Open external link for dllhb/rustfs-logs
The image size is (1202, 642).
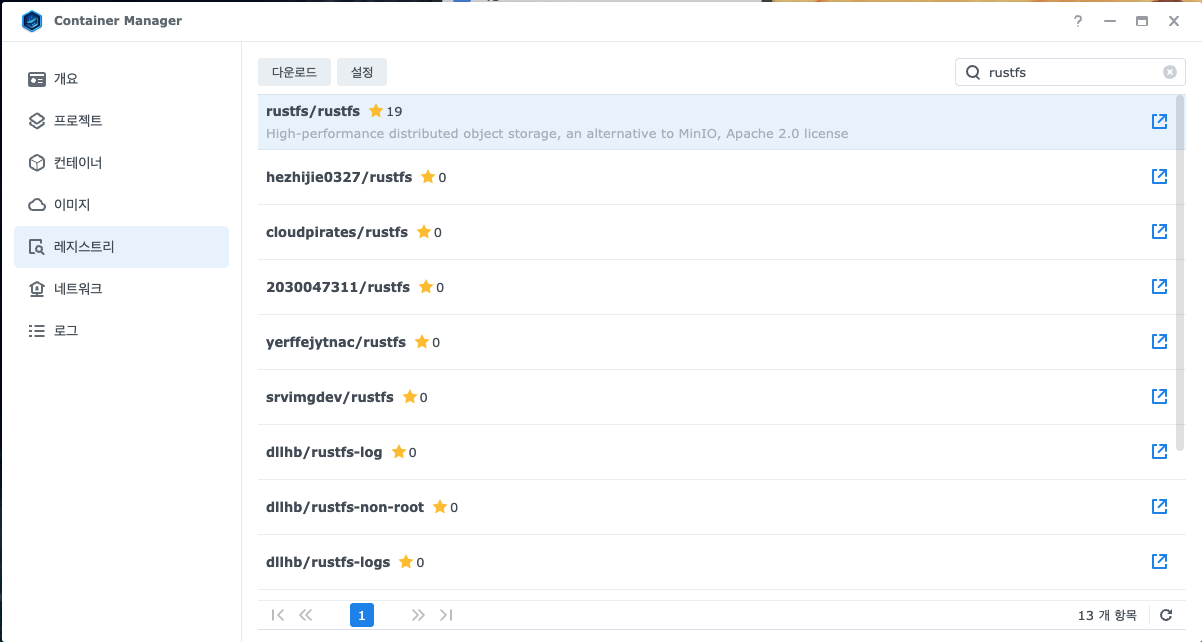[x=1159, y=562]
